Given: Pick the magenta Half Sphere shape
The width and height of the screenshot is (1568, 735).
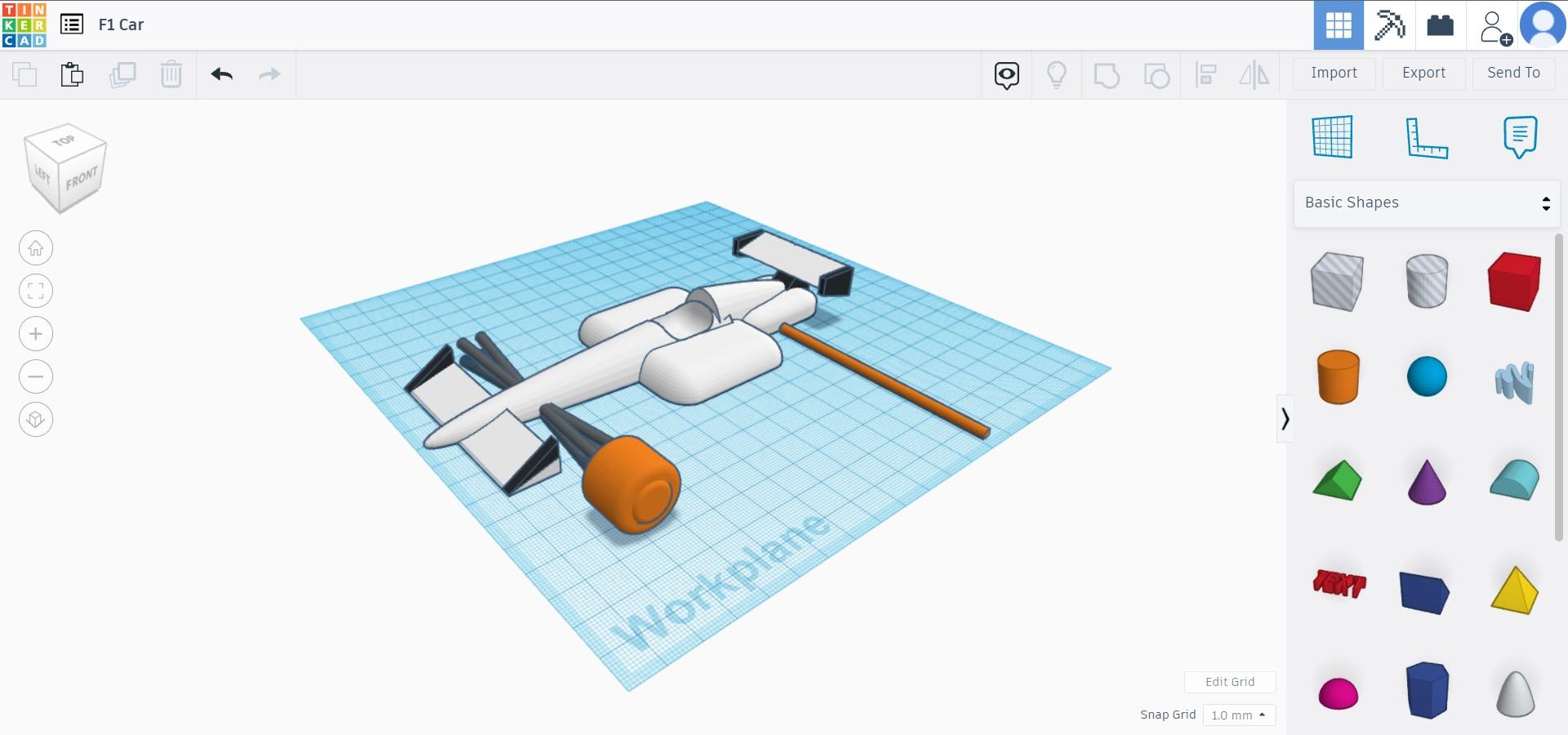Looking at the screenshot, I should click(1339, 693).
